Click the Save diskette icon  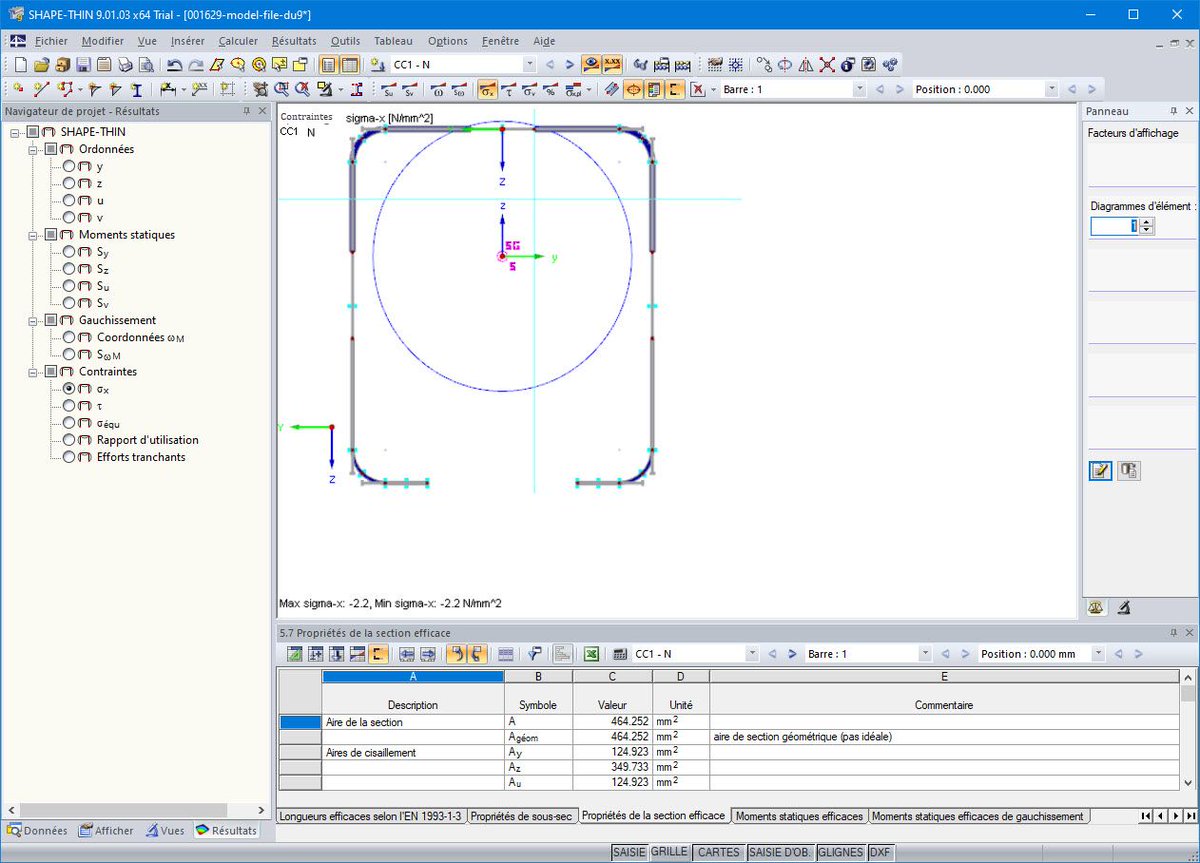[x=82, y=64]
